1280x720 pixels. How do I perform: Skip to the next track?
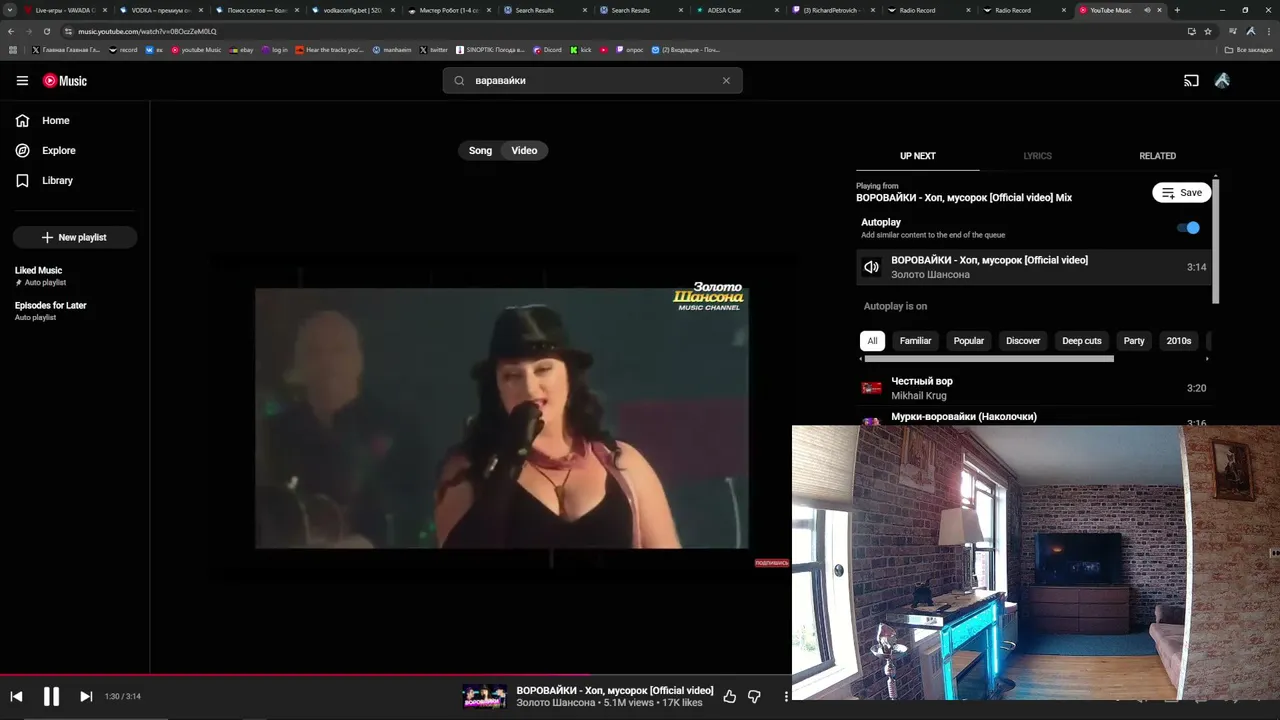(x=86, y=697)
